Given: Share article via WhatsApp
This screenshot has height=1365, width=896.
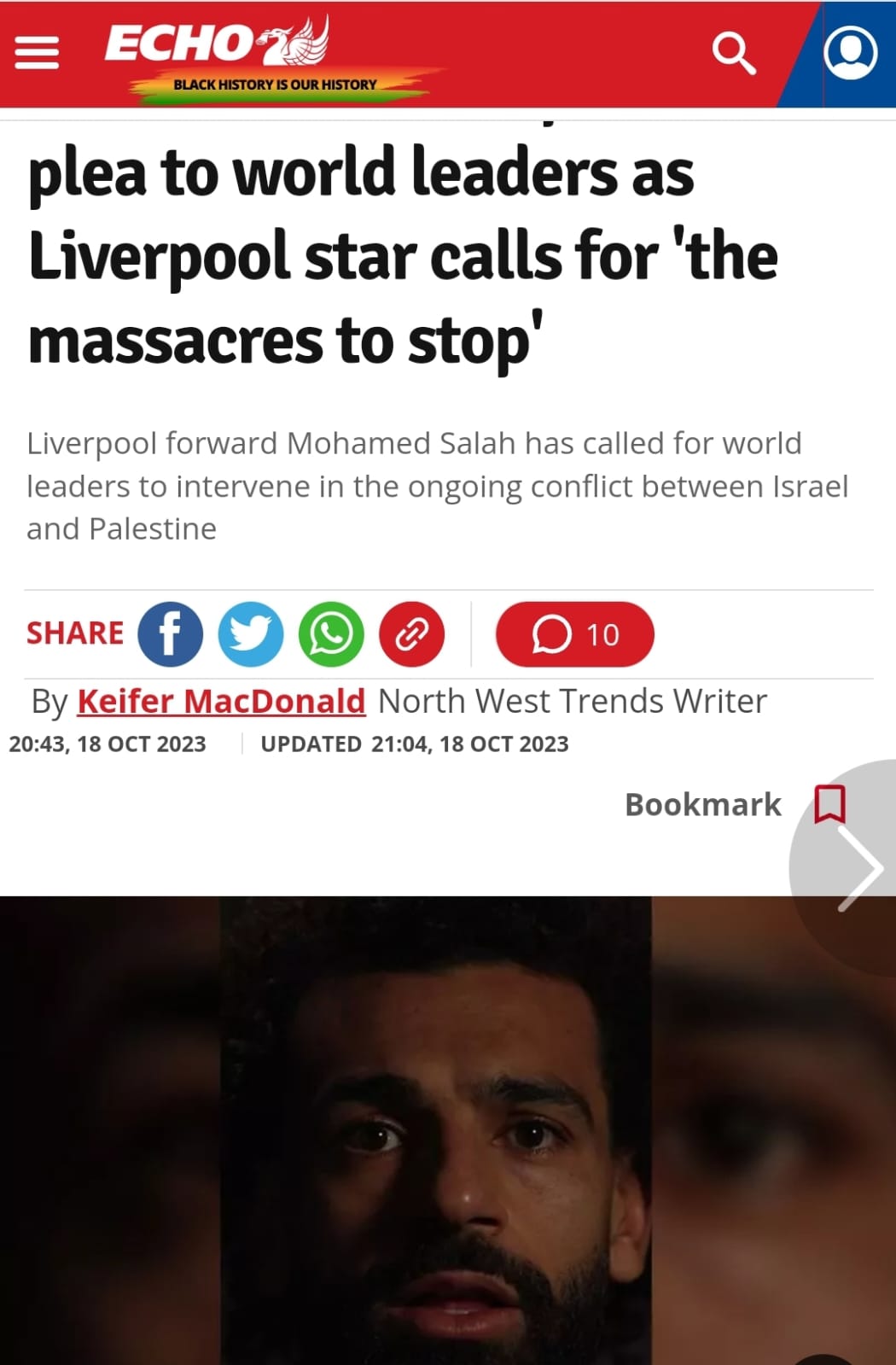Looking at the screenshot, I should [x=331, y=634].
